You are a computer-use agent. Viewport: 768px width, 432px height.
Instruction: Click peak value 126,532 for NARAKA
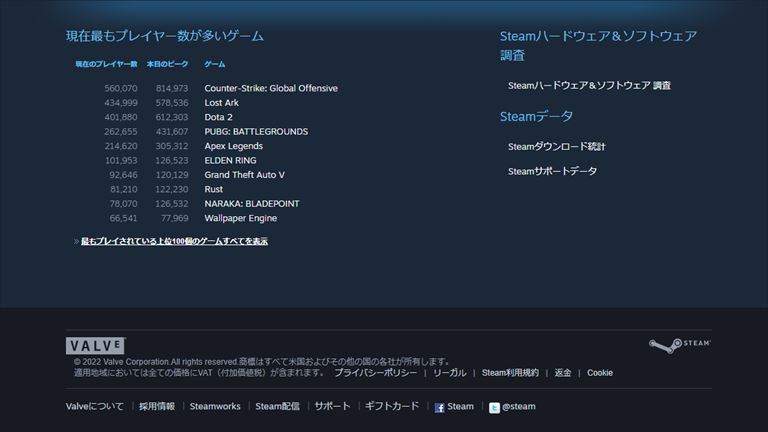point(172,204)
